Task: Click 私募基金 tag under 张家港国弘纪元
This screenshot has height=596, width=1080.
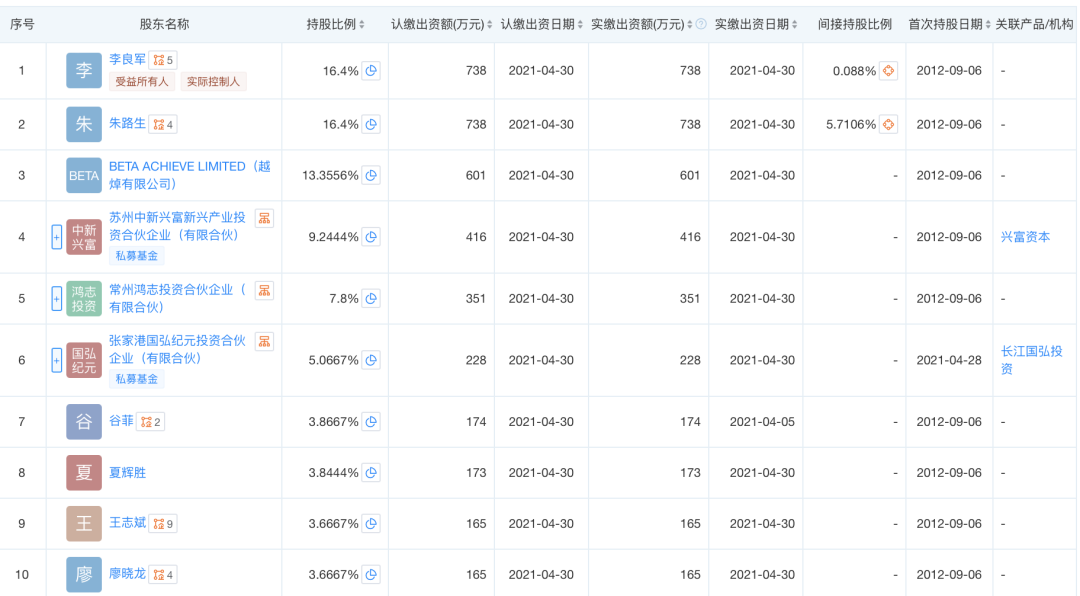Action: (136, 379)
